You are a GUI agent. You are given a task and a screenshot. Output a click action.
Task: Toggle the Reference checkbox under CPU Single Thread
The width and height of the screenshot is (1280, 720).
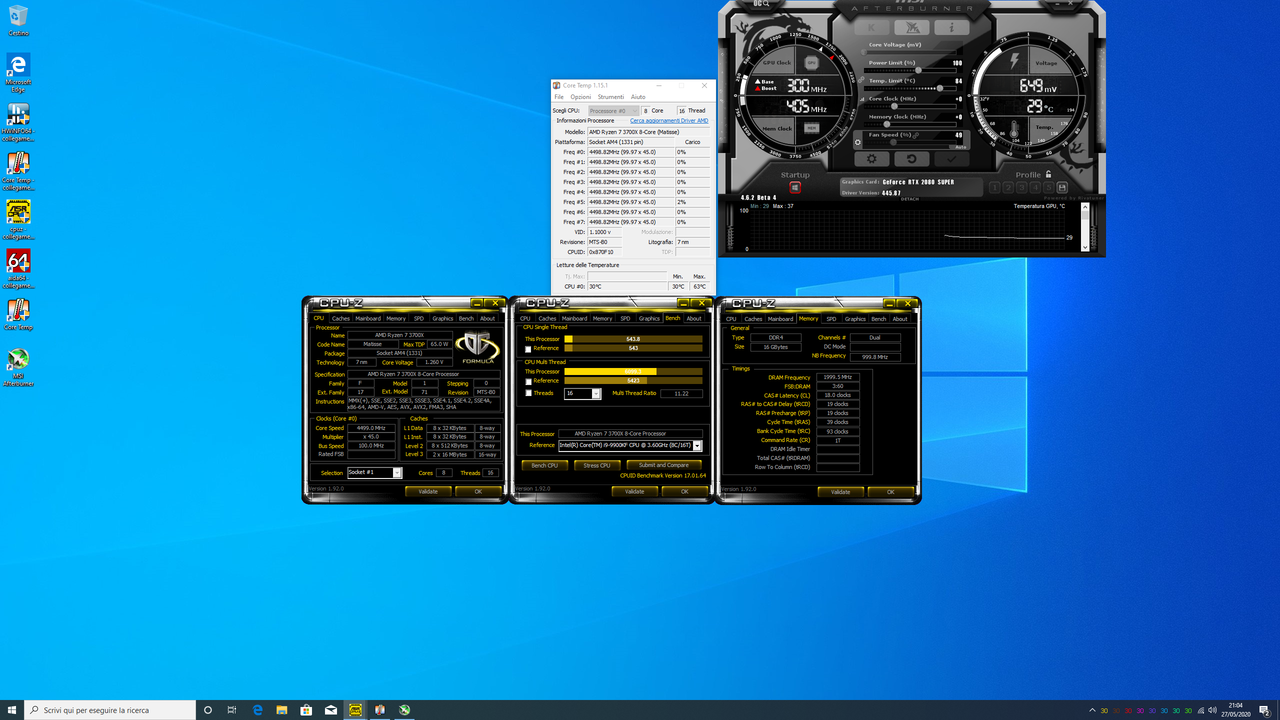tap(528, 348)
